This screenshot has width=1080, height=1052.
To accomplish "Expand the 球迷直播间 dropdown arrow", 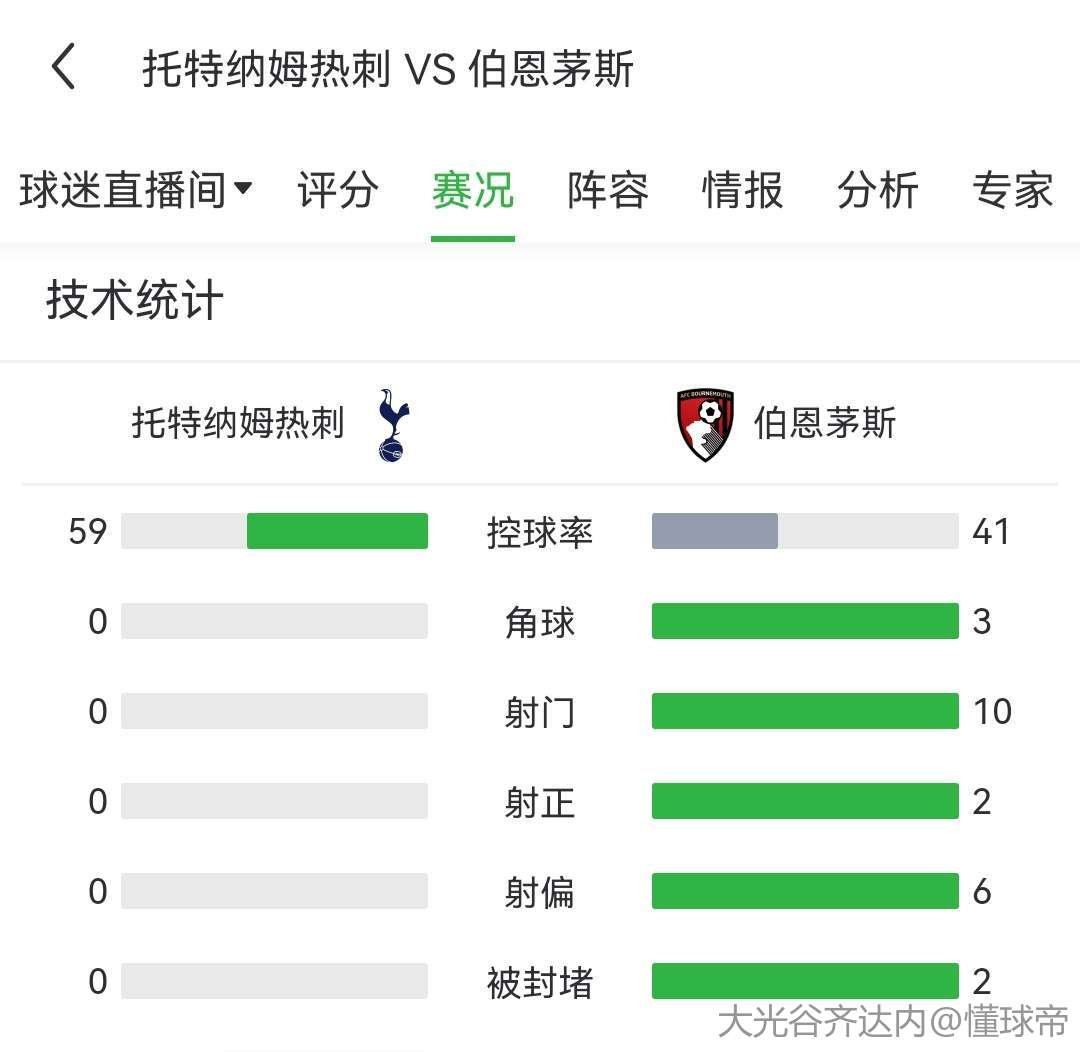I will (x=243, y=187).
